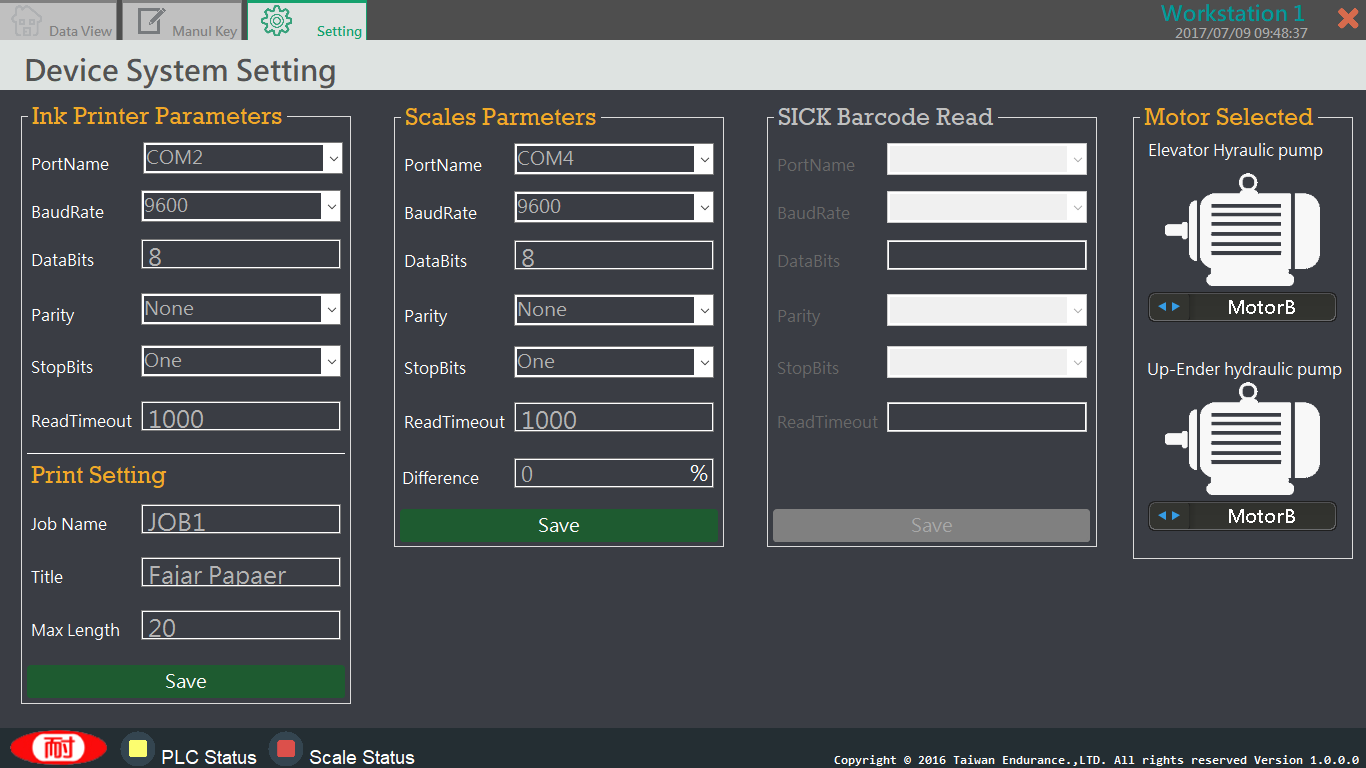
Task: Select the Setting tab
Action: pyautogui.click(x=308, y=21)
